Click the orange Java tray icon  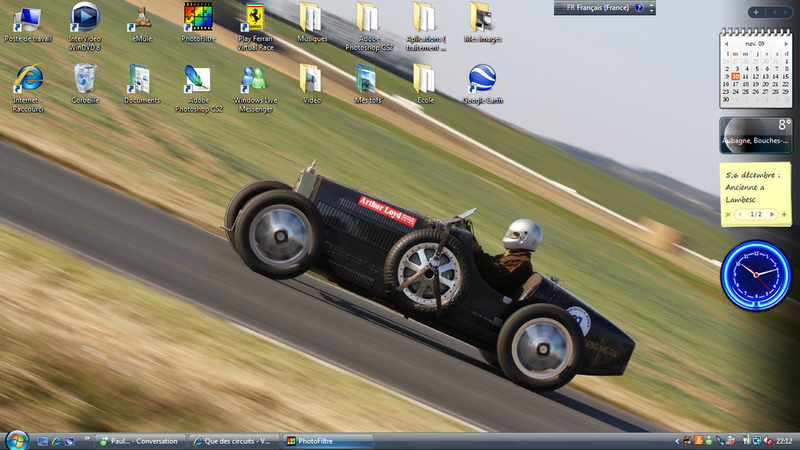(698, 440)
